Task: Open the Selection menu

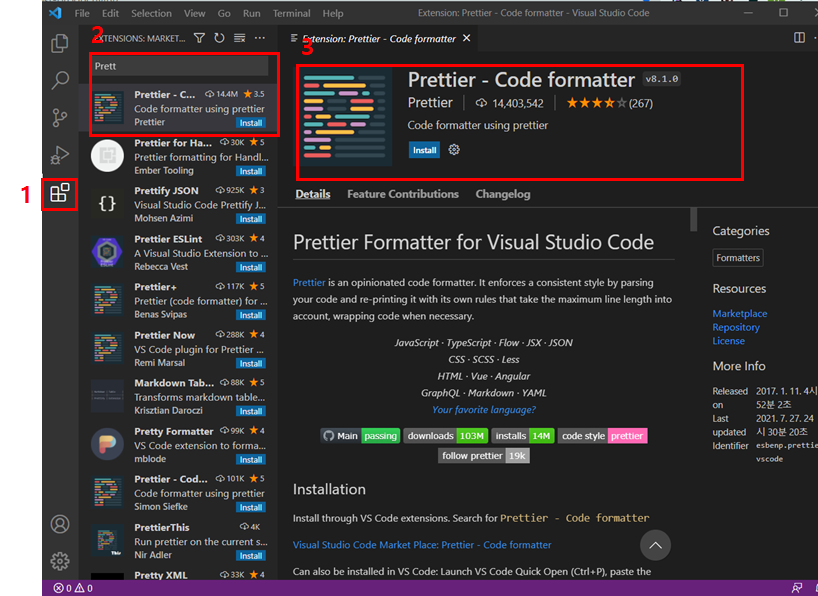Action: tap(151, 14)
